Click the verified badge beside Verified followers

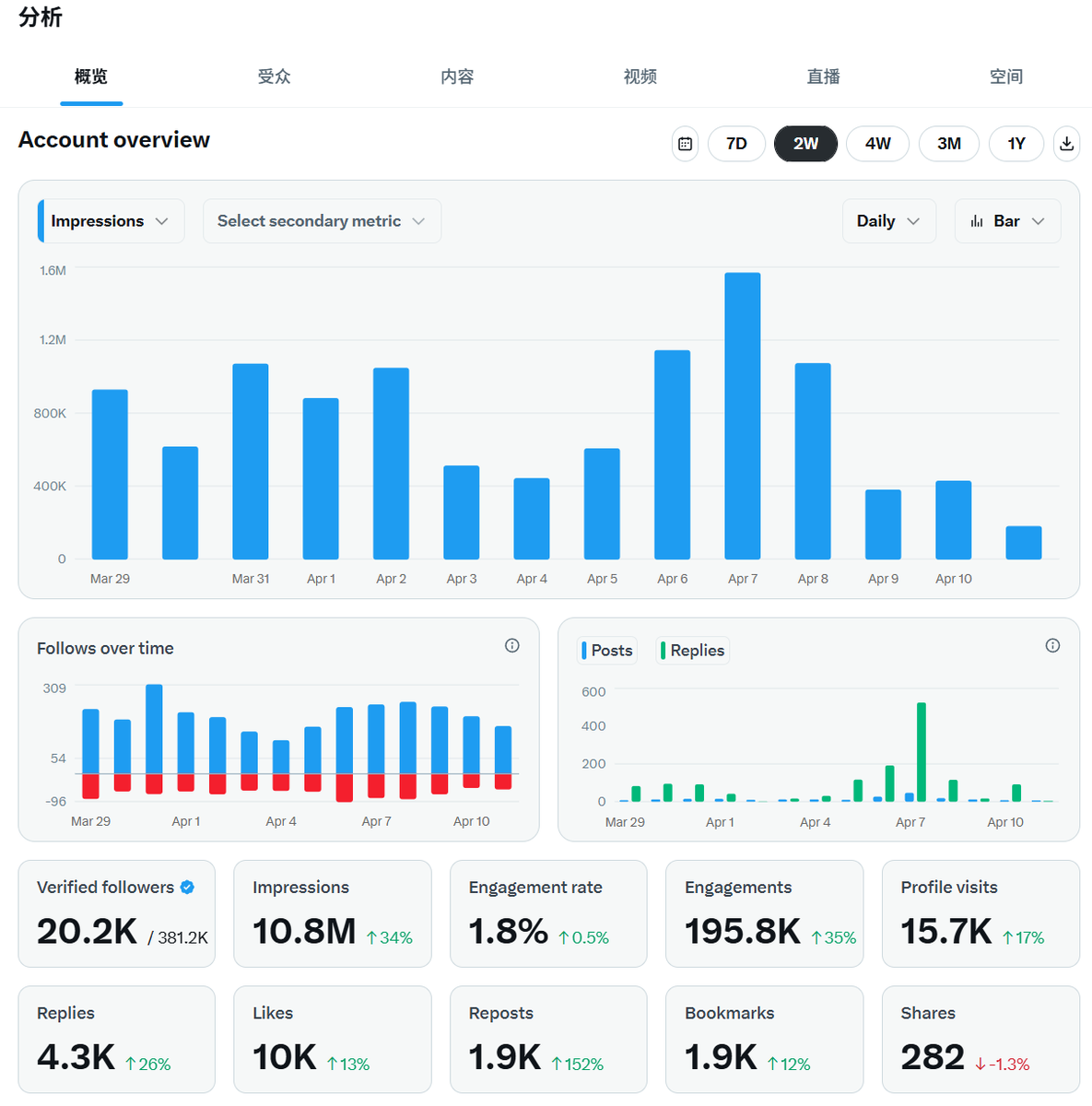coord(187,888)
